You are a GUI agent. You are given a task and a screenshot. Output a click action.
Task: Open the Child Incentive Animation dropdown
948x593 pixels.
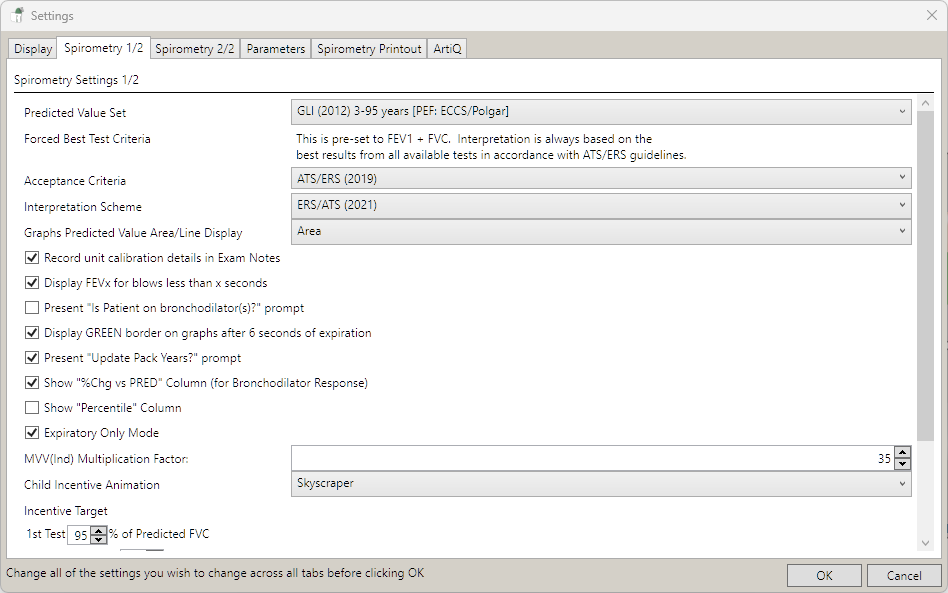[x=600, y=483]
